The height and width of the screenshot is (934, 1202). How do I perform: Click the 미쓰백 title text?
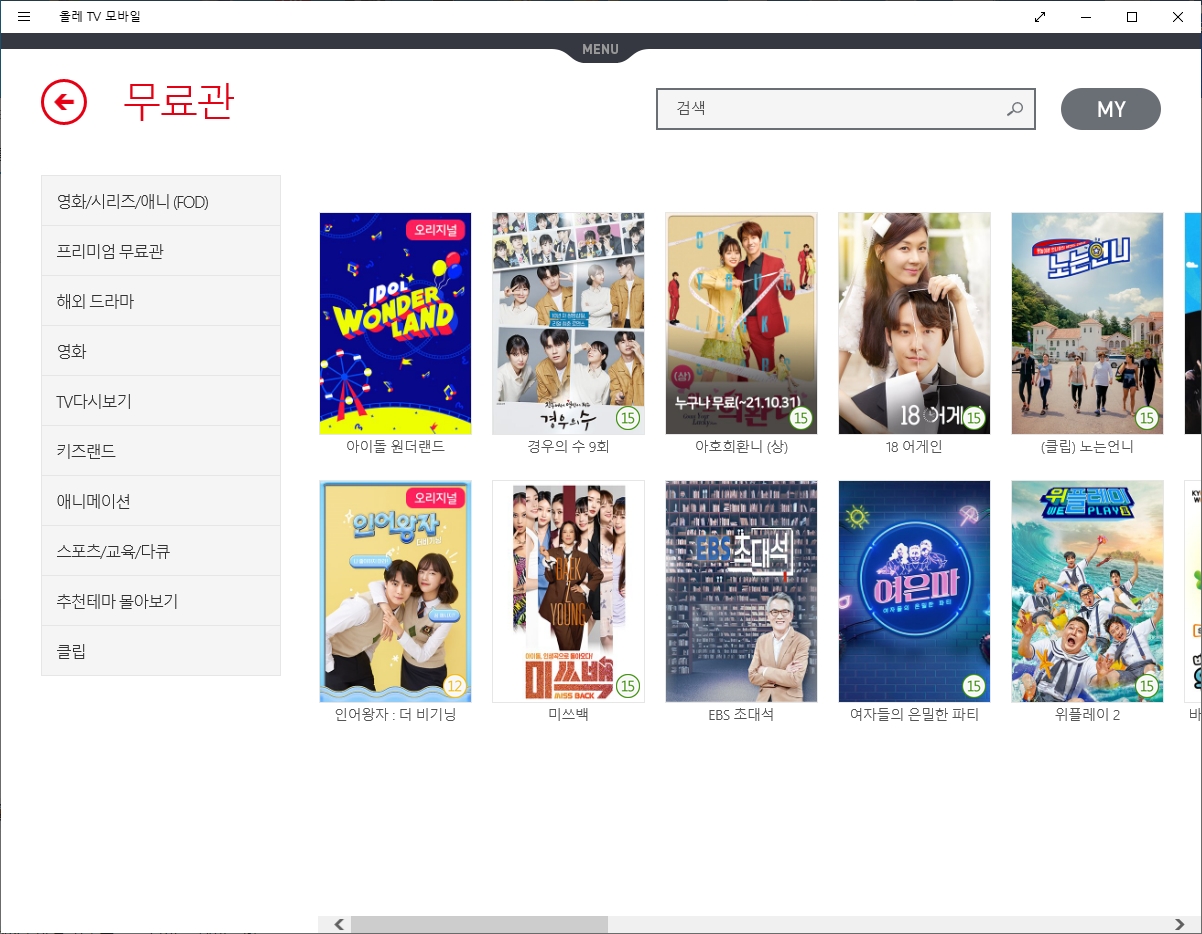pyautogui.click(x=568, y=715)
